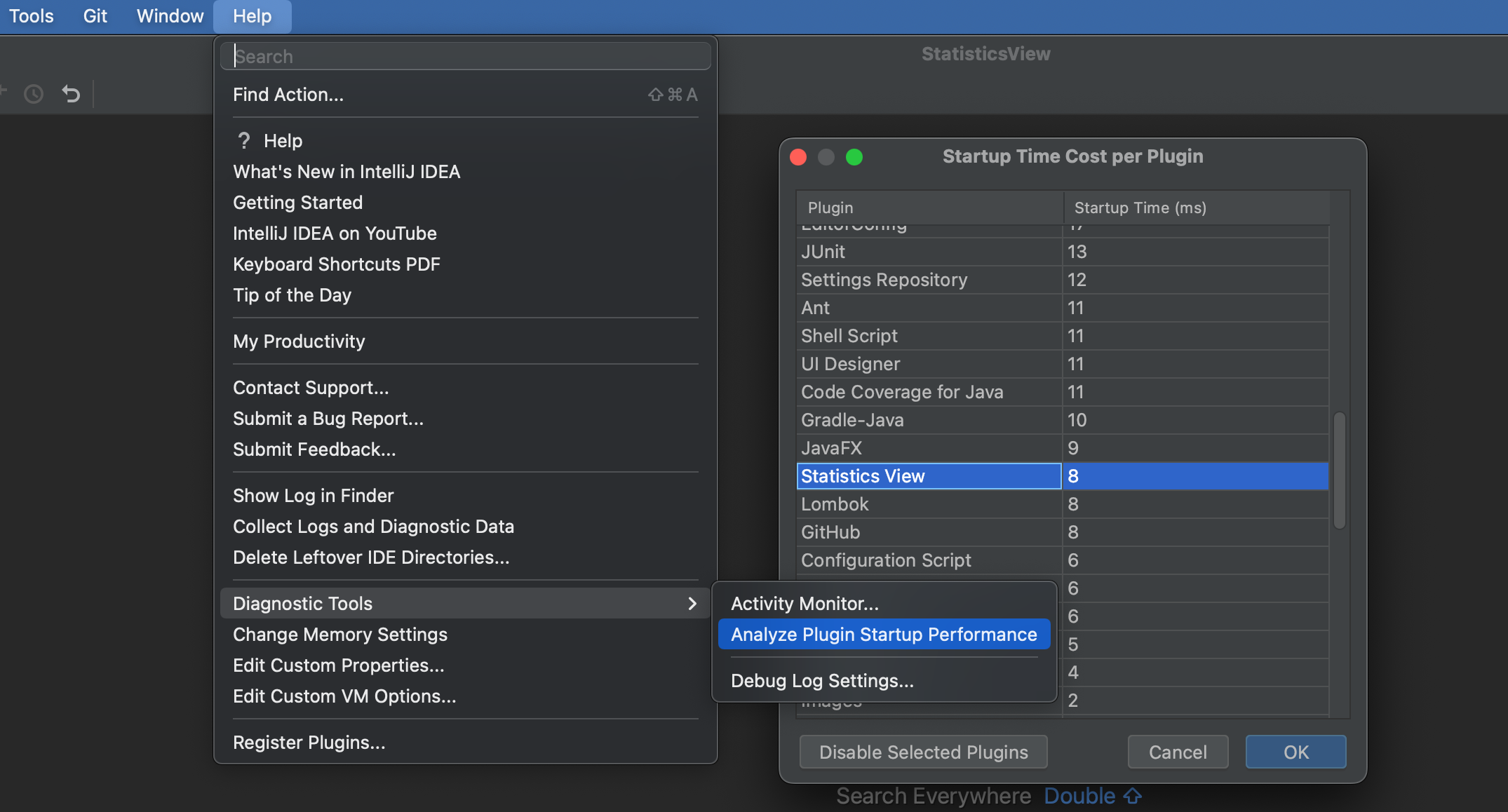This screenshot has width=1508, height=812.
Task: Click the green zoom button of dialog
Action: point(854,157)
